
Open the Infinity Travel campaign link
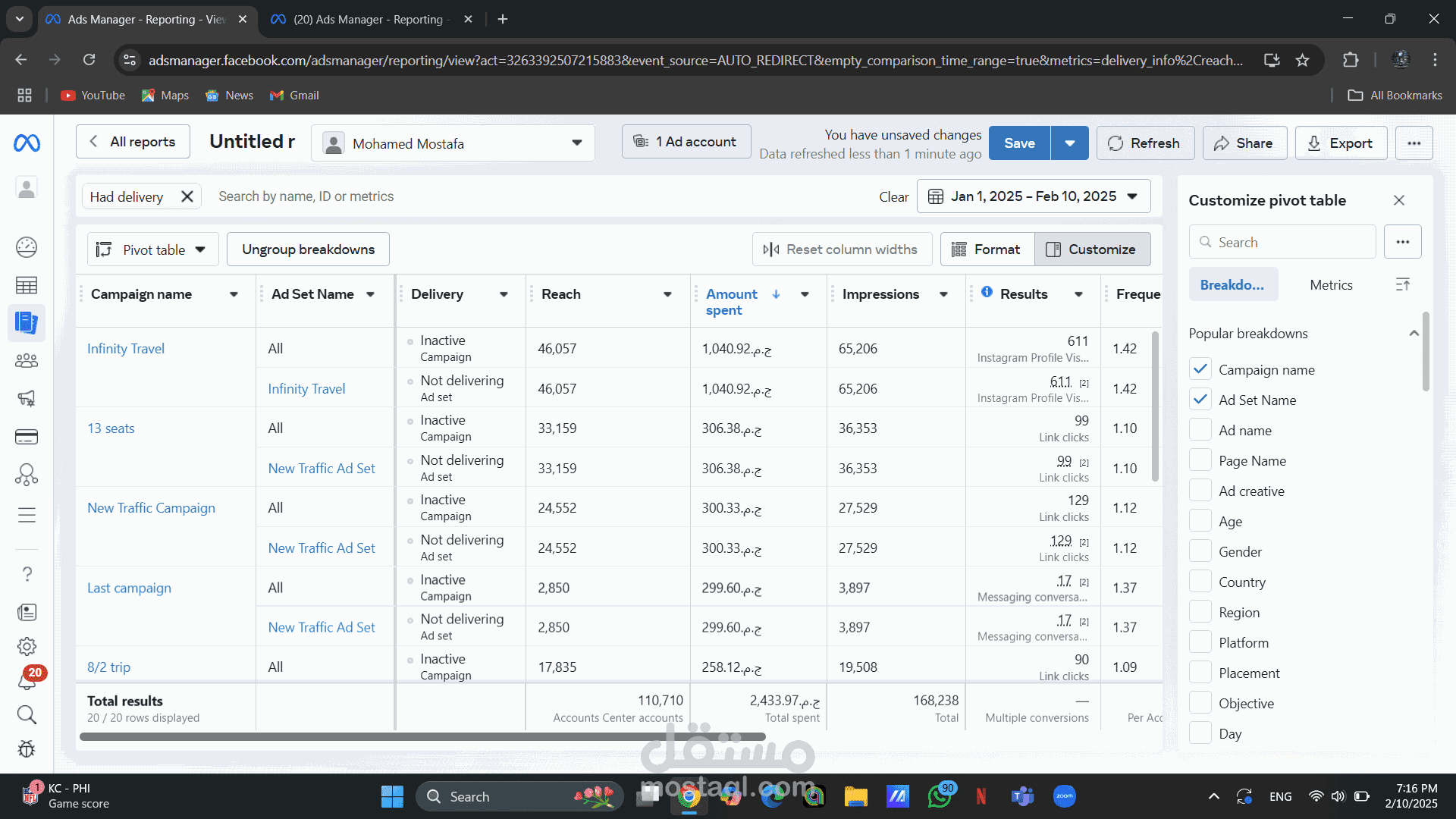click(126, 349)
